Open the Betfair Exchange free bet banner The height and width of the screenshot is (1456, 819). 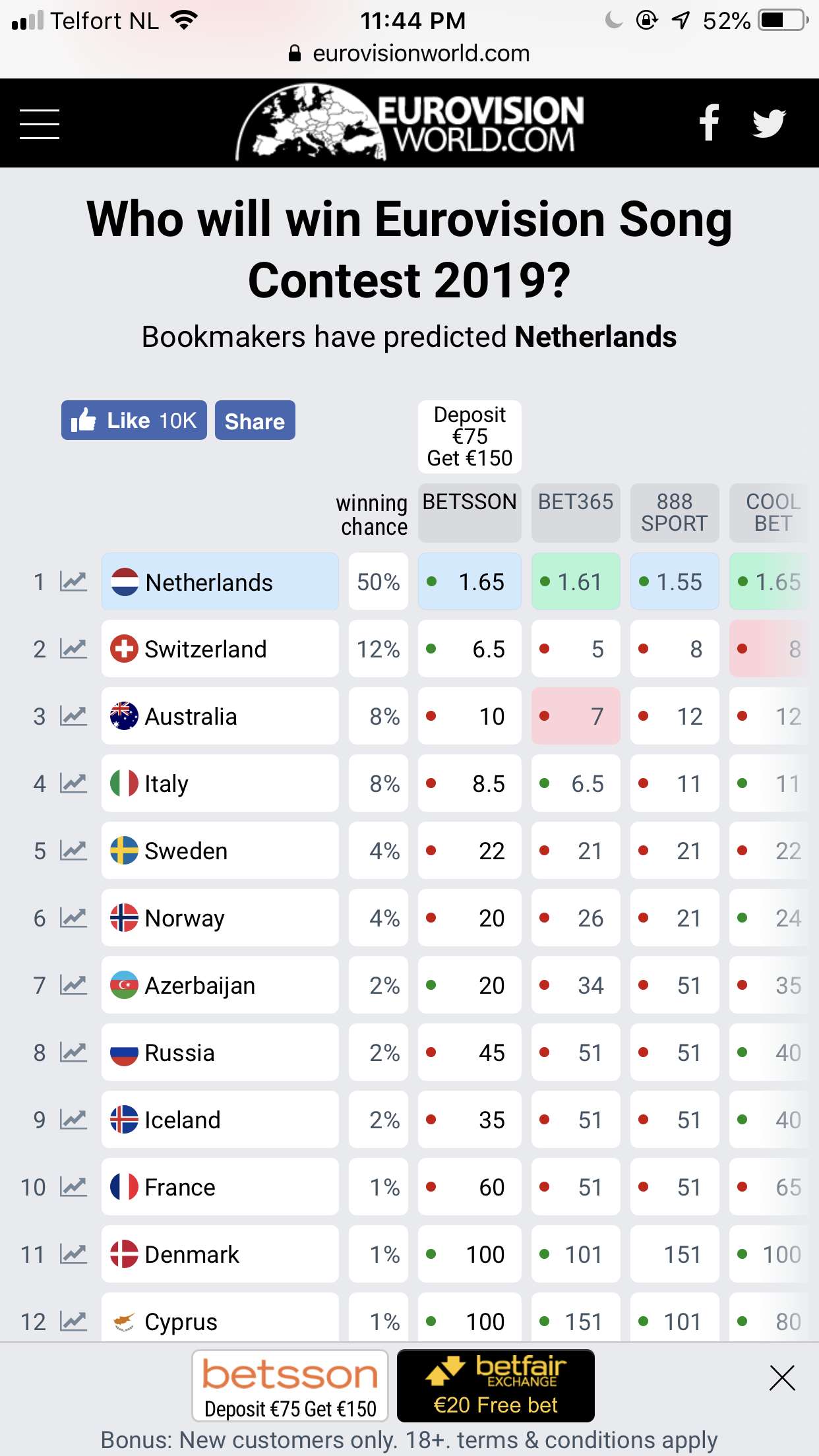[496, 1385]
